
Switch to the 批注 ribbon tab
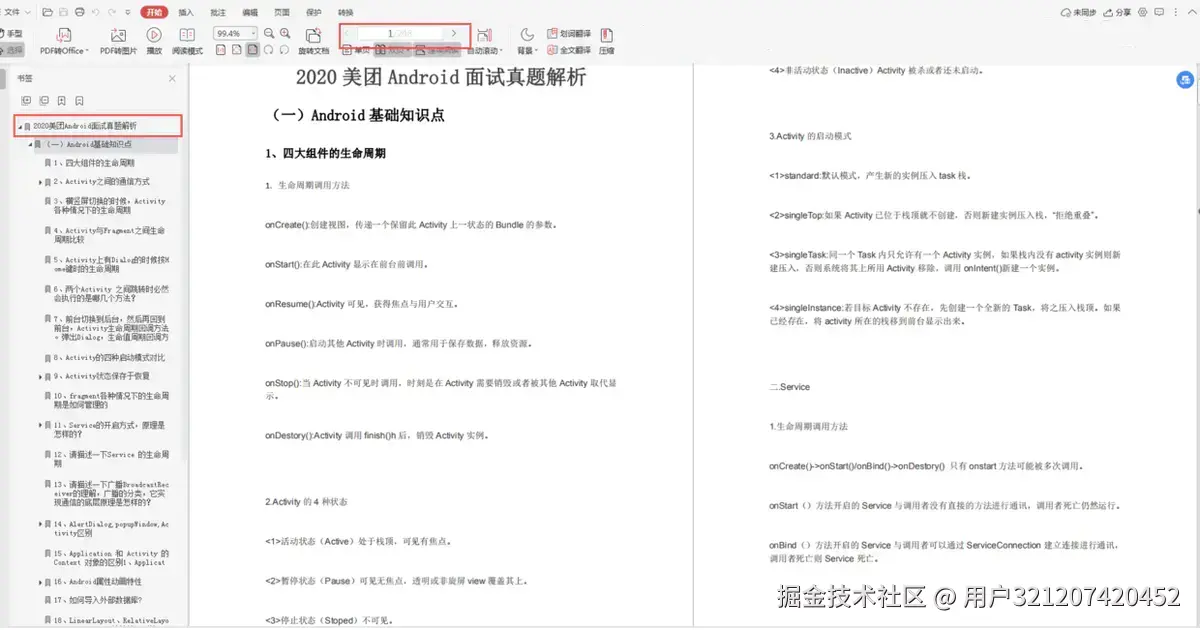(x=218, y=12)
